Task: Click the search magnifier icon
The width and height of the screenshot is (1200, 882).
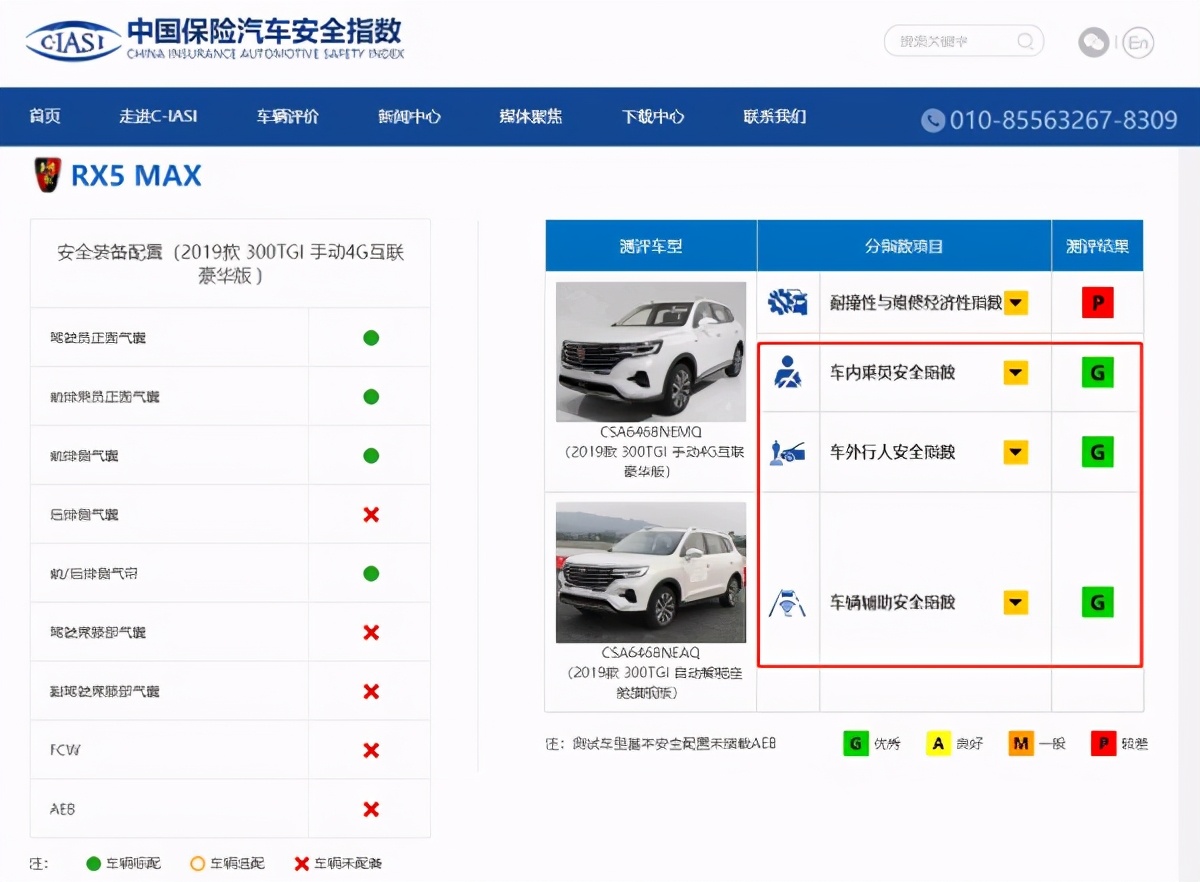Action: coord(1025,41)
